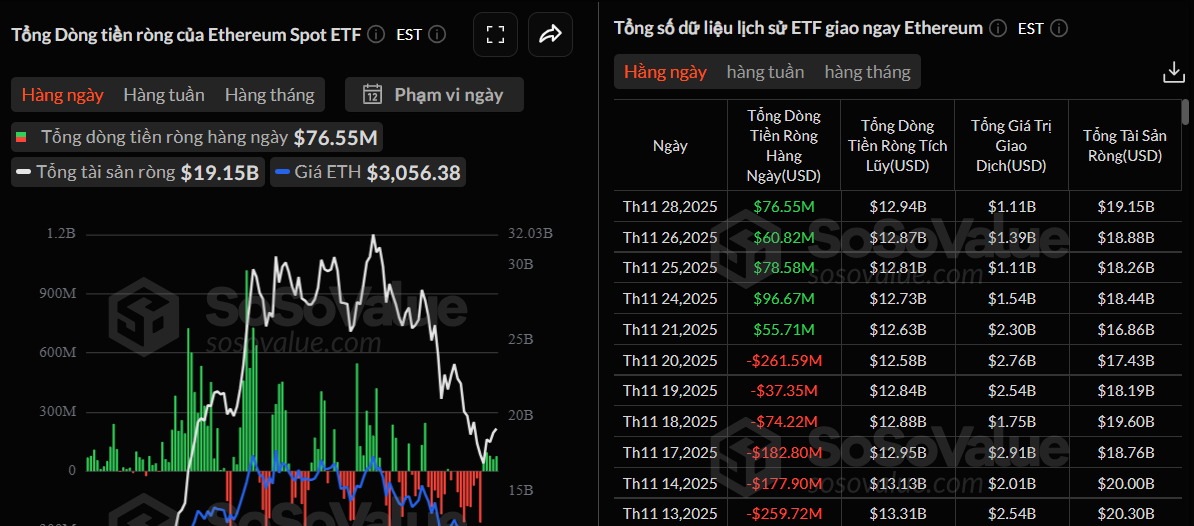
Task: Click the red-green bar legend swatch
Action: tap(21, 138)
